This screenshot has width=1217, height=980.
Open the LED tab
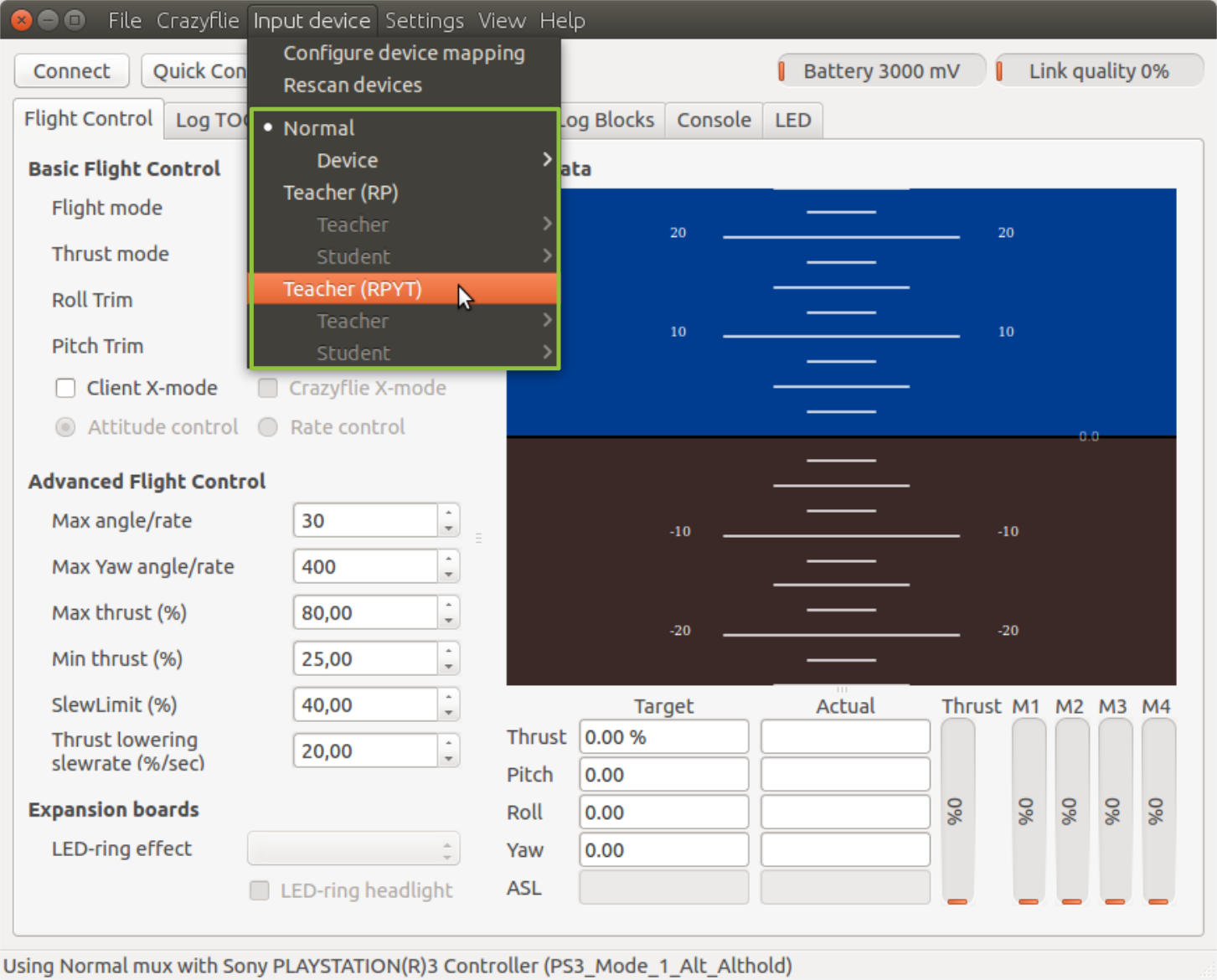tap(792, 120)
